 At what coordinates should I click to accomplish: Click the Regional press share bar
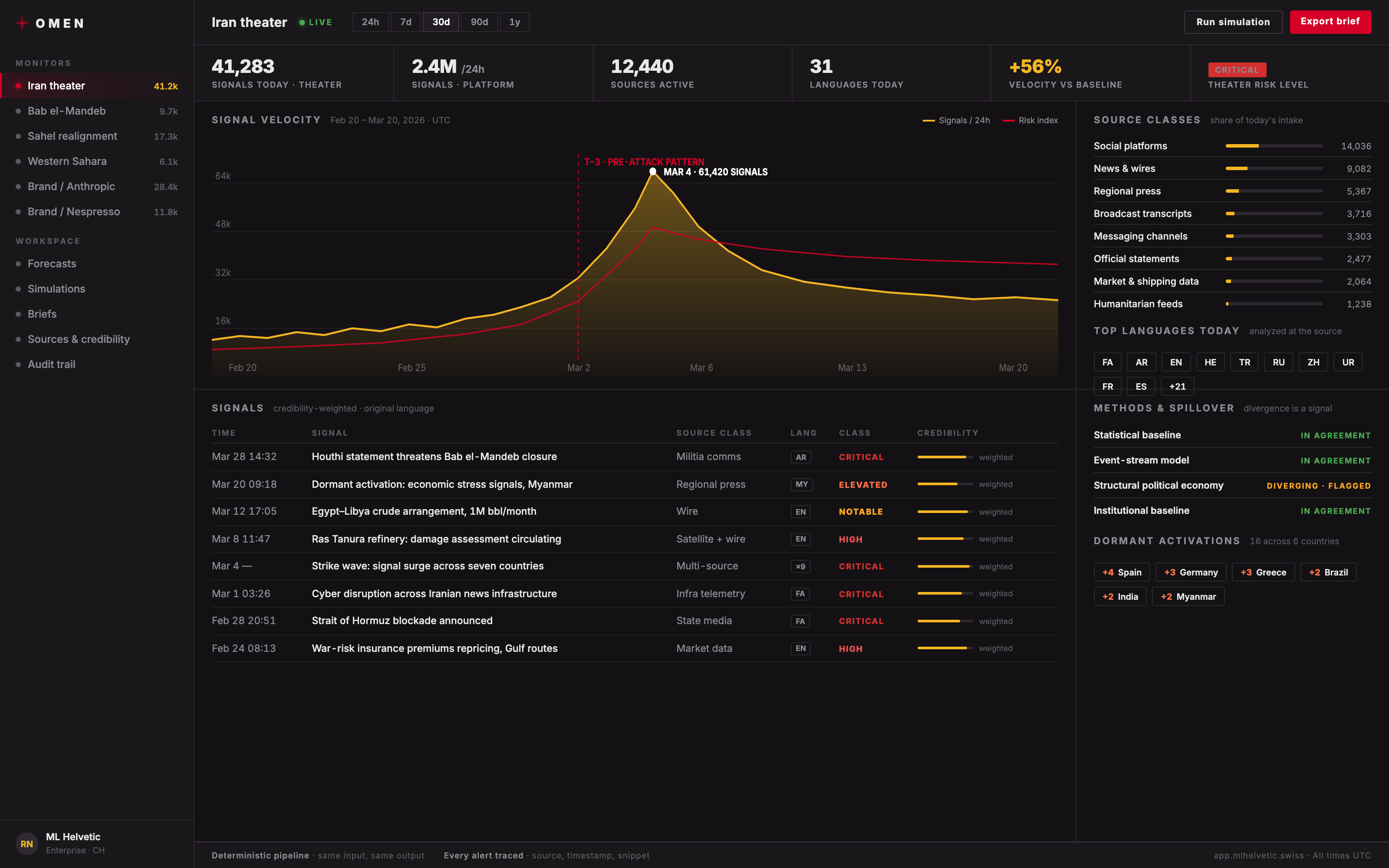[x=1274, y=191]
